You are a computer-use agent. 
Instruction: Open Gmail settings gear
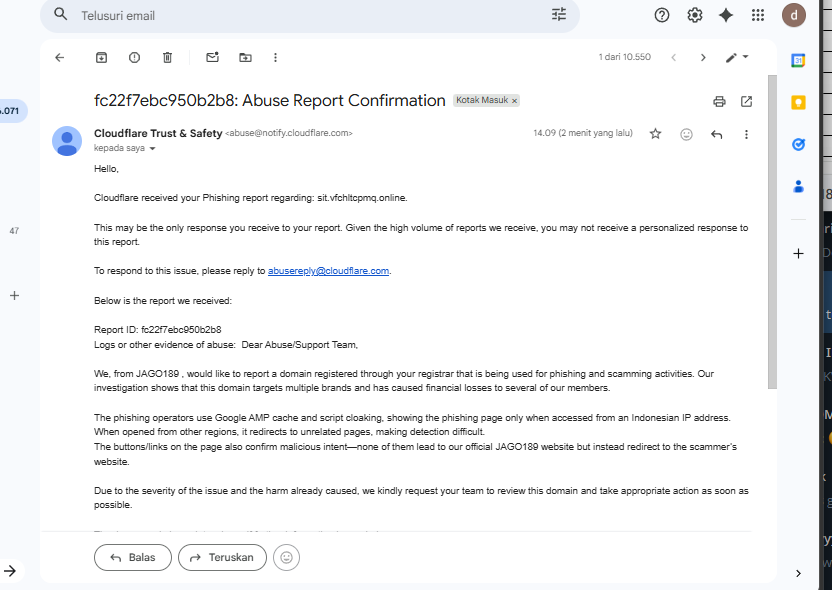695,15
